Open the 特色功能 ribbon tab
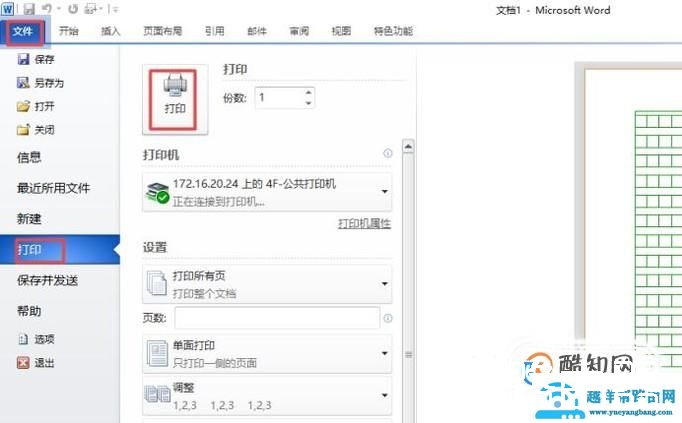 (393, 31)
